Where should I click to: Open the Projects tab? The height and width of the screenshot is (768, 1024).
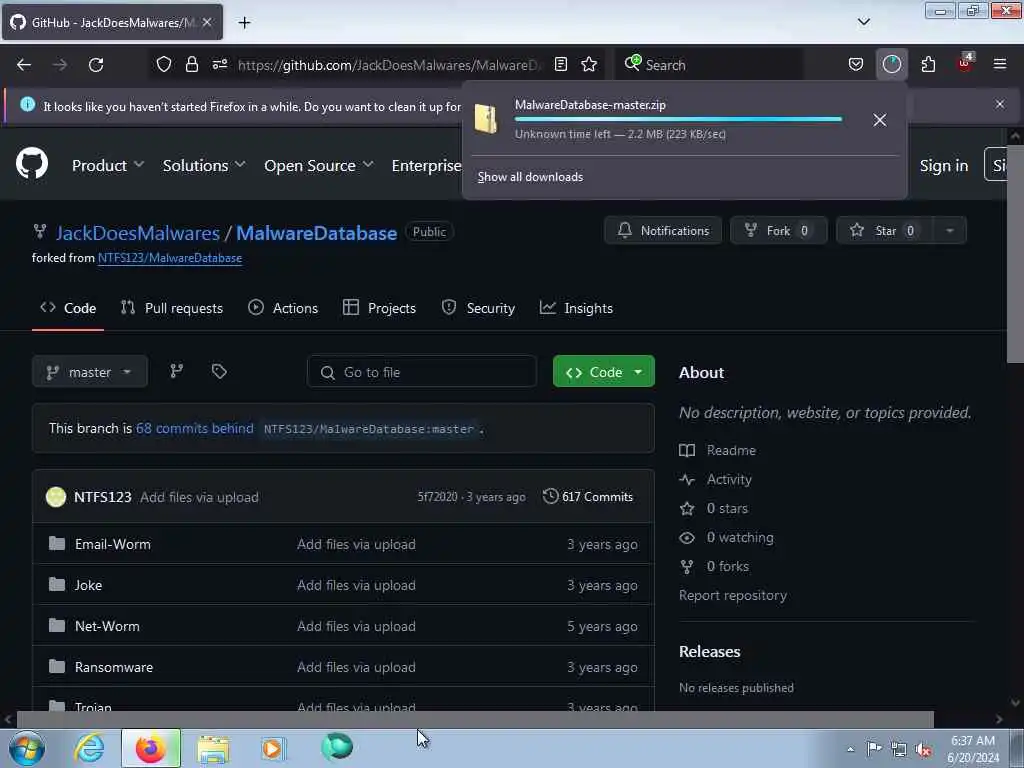[379, 308]
